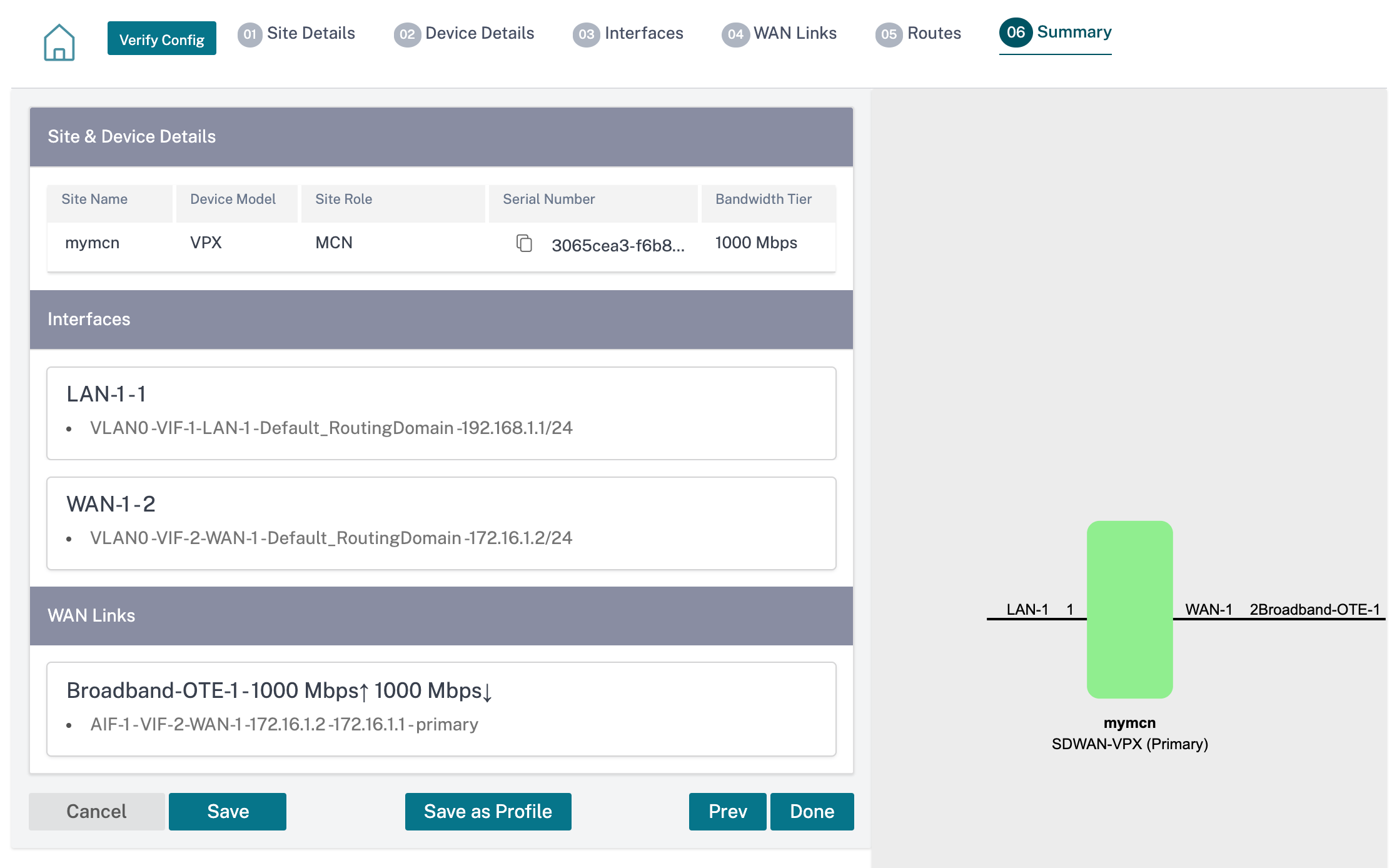Click the Save as Profile button
The height and width of the screenshot is (868, 1392).
(x=488, y=811)
